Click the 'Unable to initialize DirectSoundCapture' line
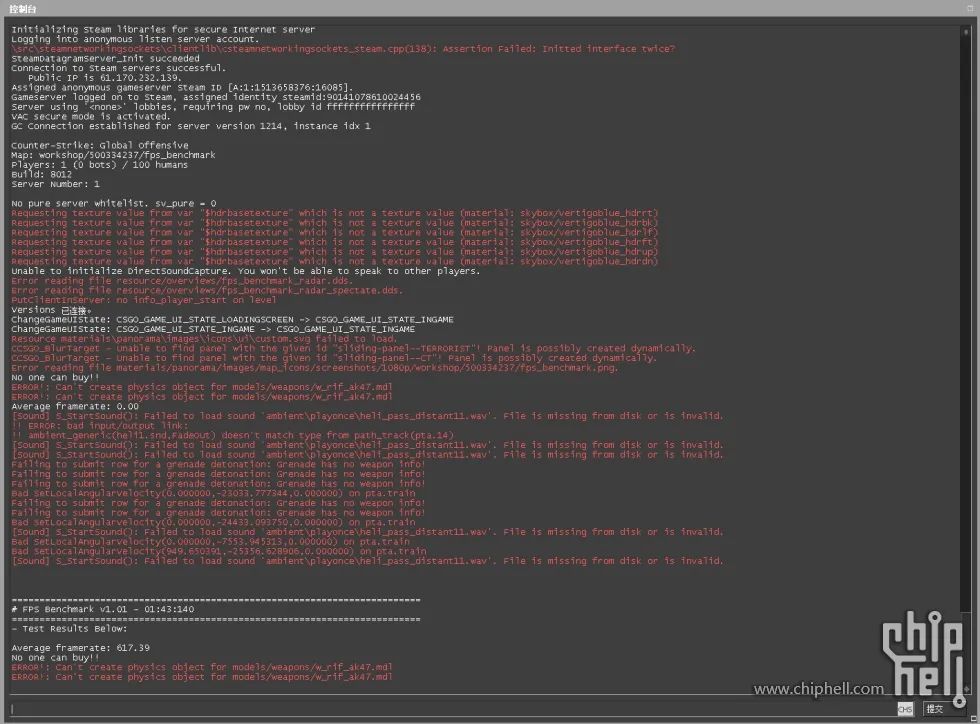The image size is (980, 724). point(246,271)
